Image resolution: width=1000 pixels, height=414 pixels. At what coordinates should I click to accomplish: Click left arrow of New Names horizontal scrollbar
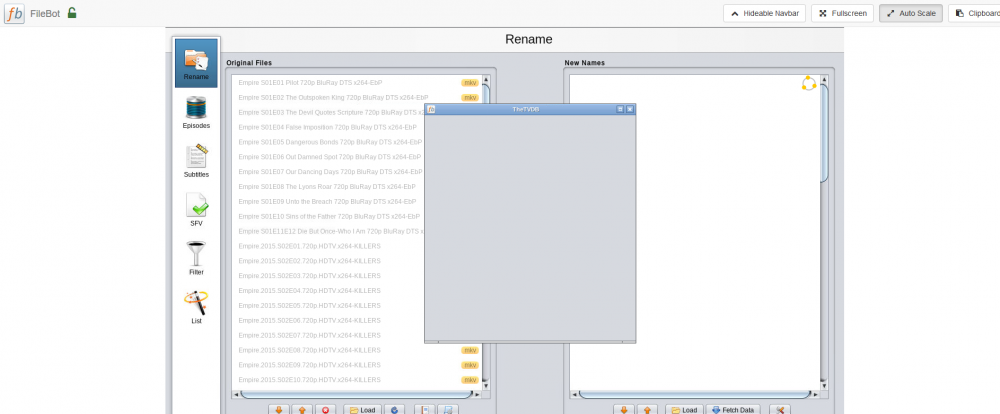tap(574, 394)
